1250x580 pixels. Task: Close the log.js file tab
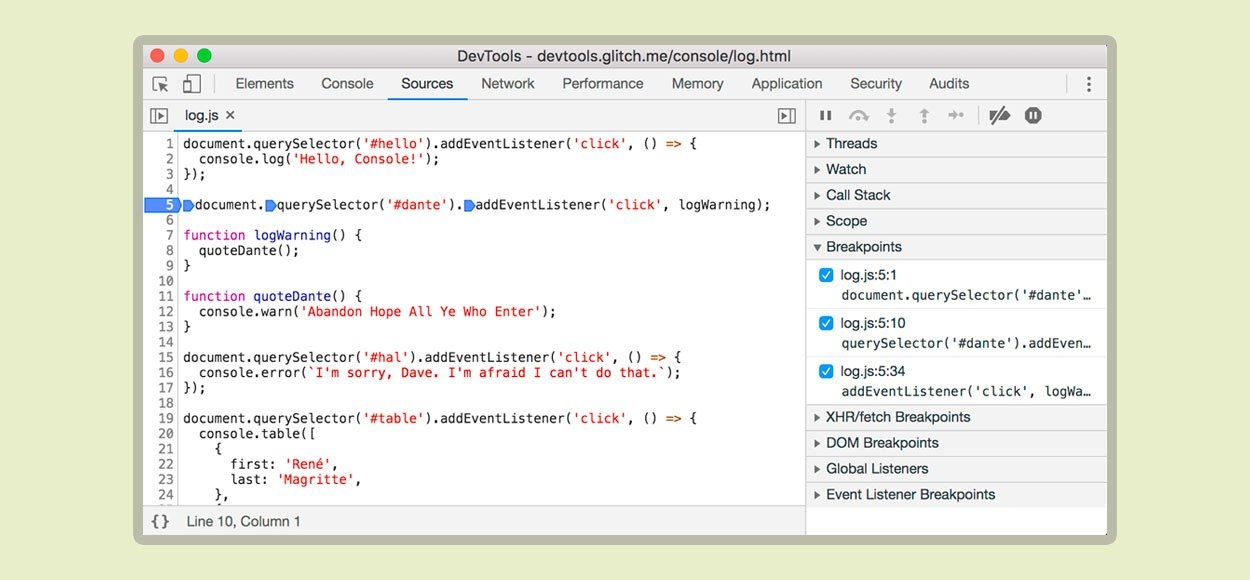point(230,116)
